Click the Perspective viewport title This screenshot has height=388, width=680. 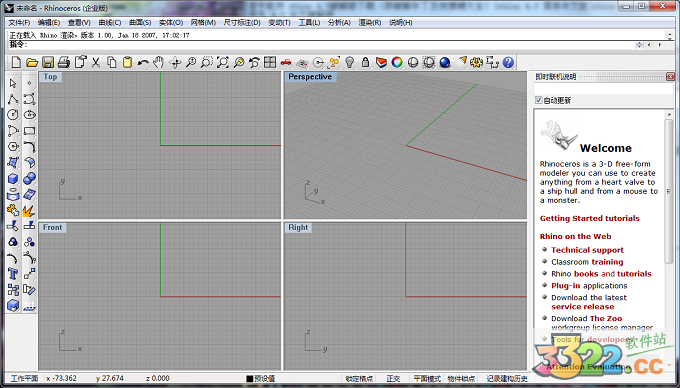tap(310, 77)
